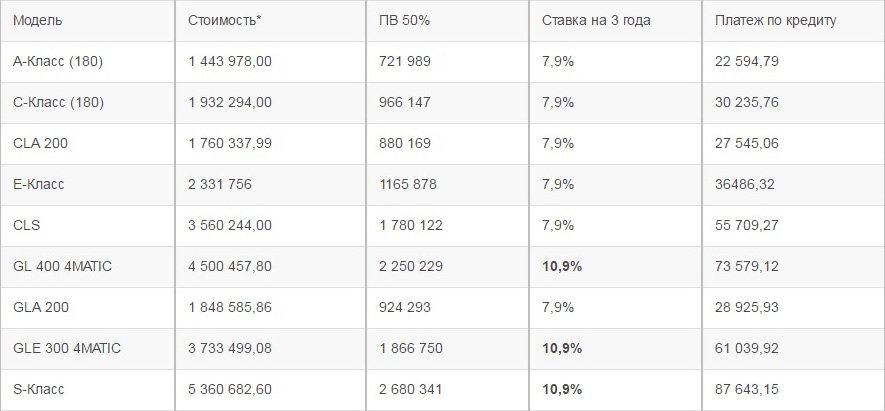The height and width of the screenshot is (411, 885).
Task: Click the price 1 443 978,00
Action: [229, 61]
